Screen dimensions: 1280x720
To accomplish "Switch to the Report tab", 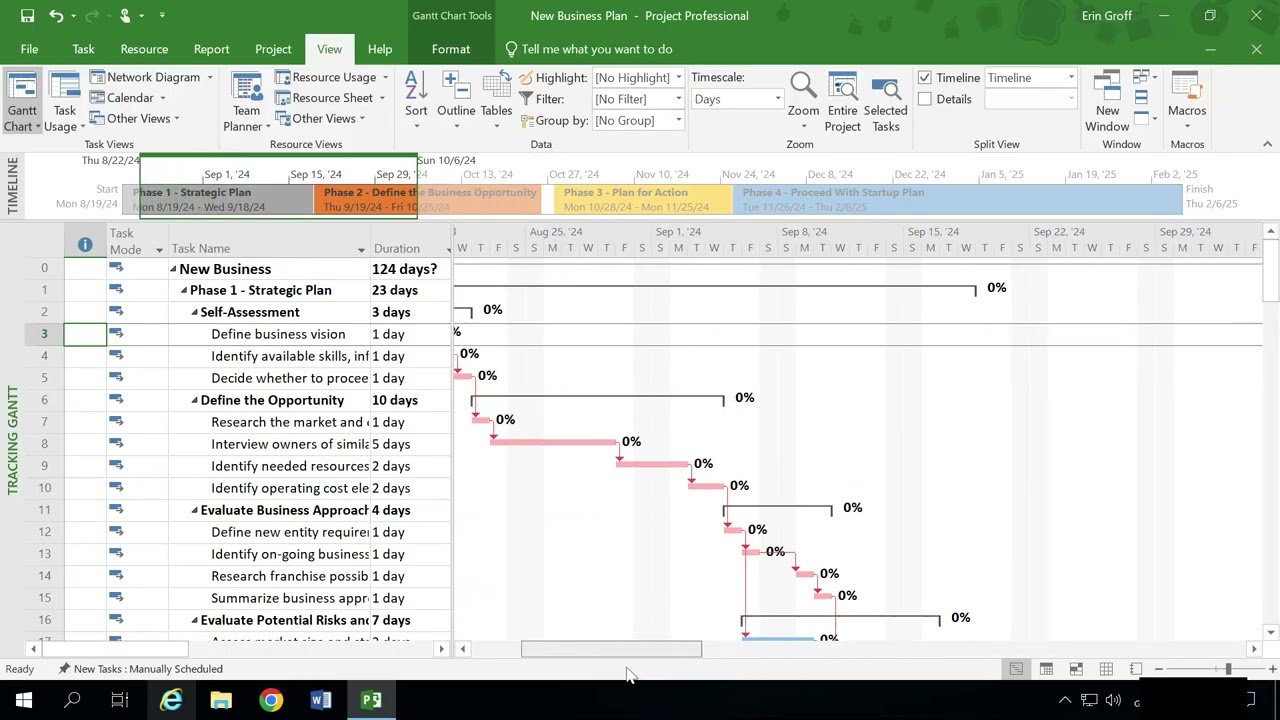I will 211,49.
